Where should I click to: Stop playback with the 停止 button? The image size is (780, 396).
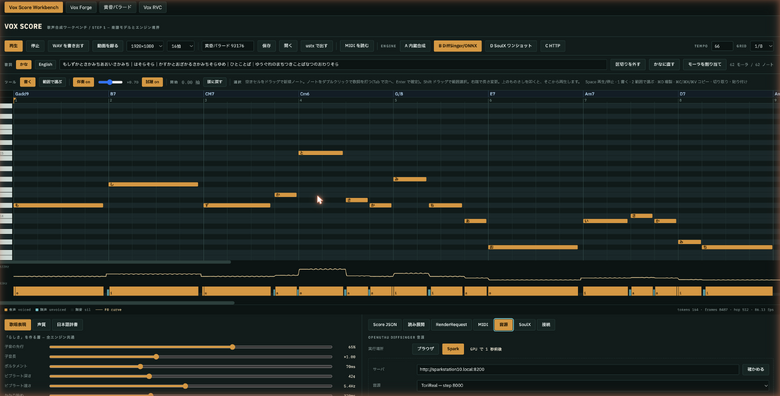coord(35,46)
